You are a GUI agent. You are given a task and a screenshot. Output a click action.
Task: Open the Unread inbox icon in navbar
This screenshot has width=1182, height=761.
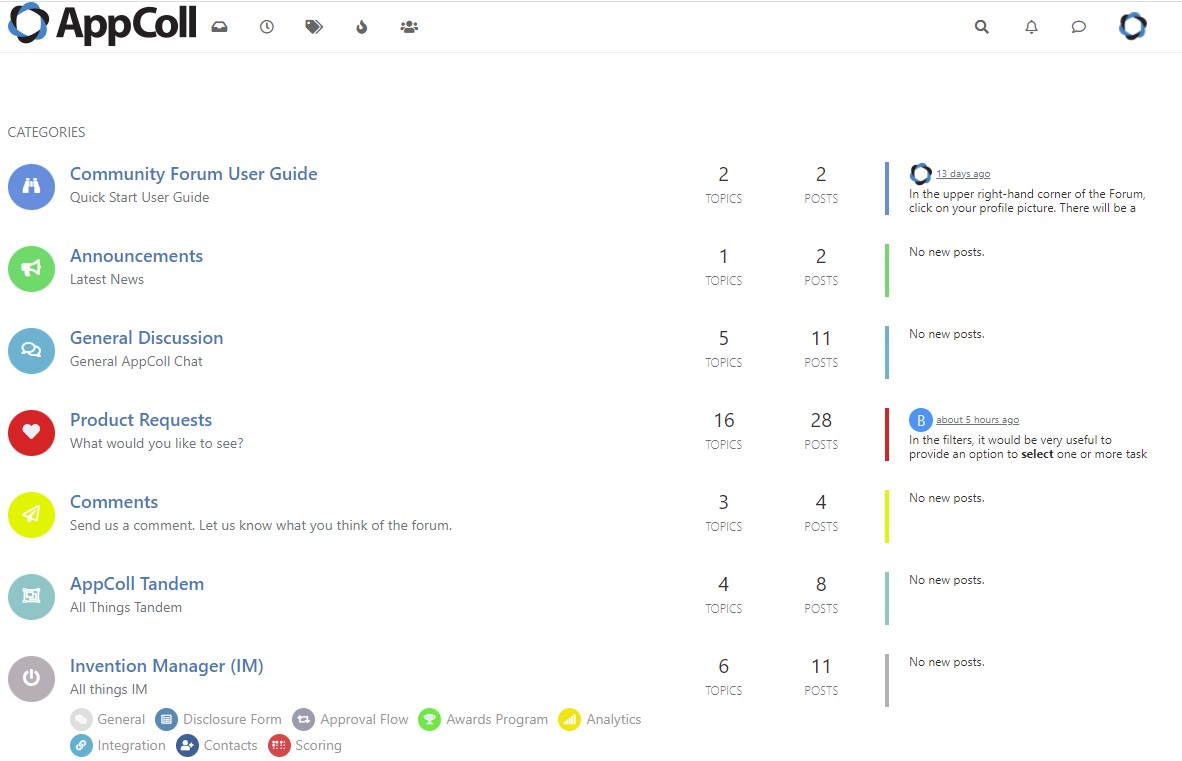(x=219, y=27)
